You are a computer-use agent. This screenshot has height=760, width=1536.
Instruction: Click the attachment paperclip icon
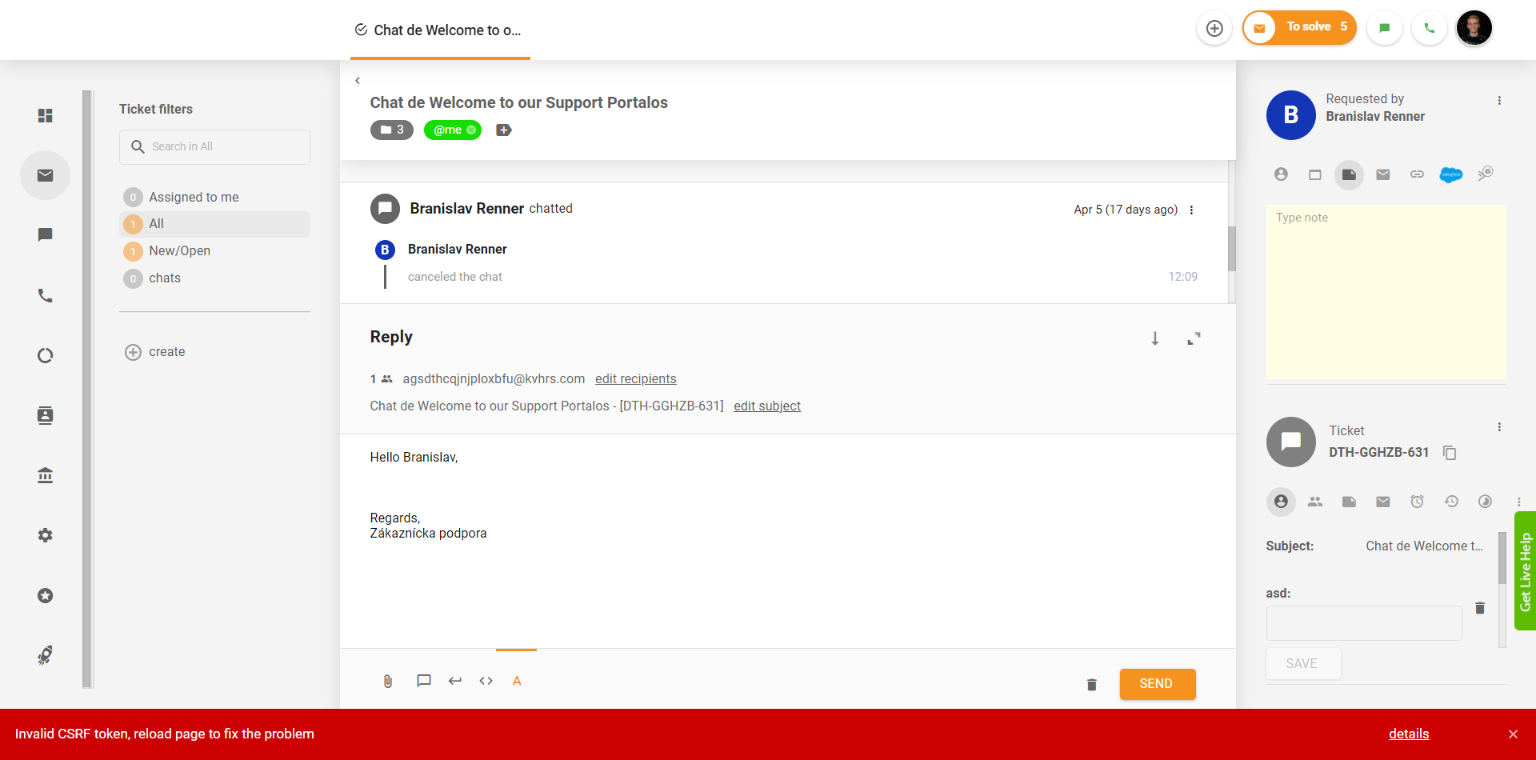(x=388, y=681)
